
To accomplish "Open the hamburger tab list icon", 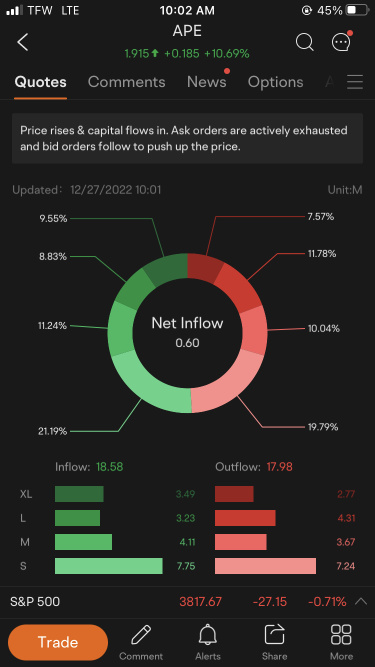I will coord(355,82).
